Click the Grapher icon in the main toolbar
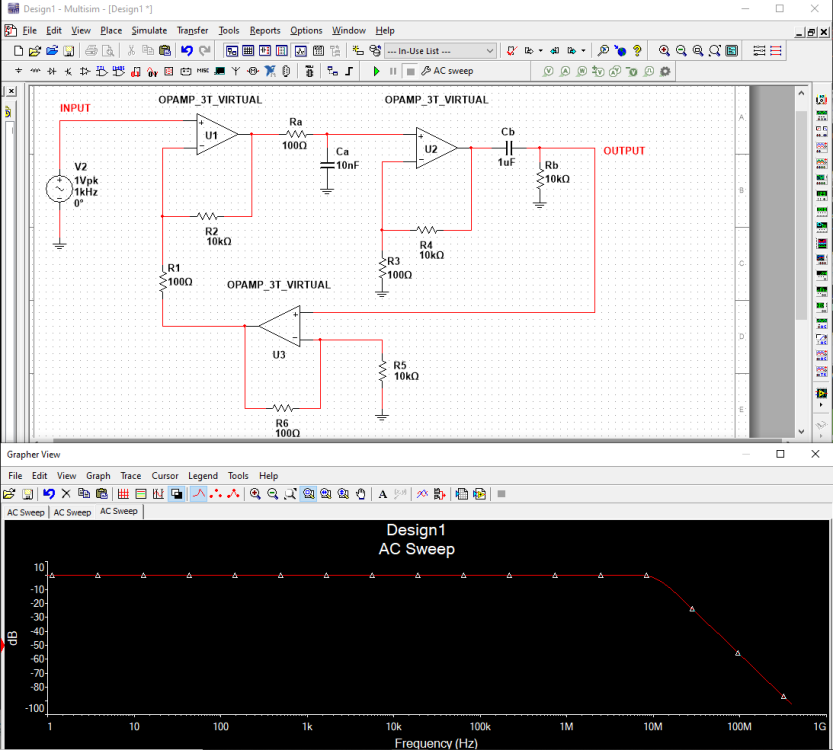The image size is (833, 750). pos(300,50)
